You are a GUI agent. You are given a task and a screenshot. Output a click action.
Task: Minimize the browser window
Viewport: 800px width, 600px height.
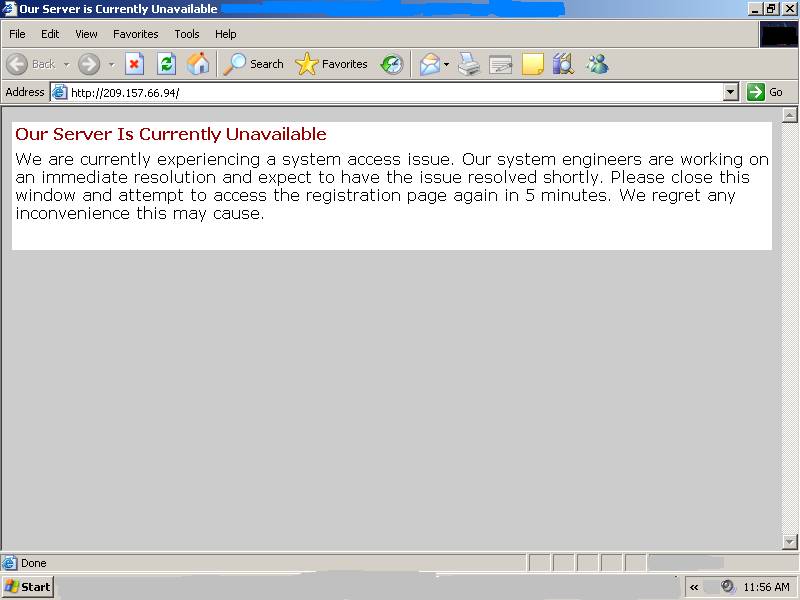click(756, 9)
